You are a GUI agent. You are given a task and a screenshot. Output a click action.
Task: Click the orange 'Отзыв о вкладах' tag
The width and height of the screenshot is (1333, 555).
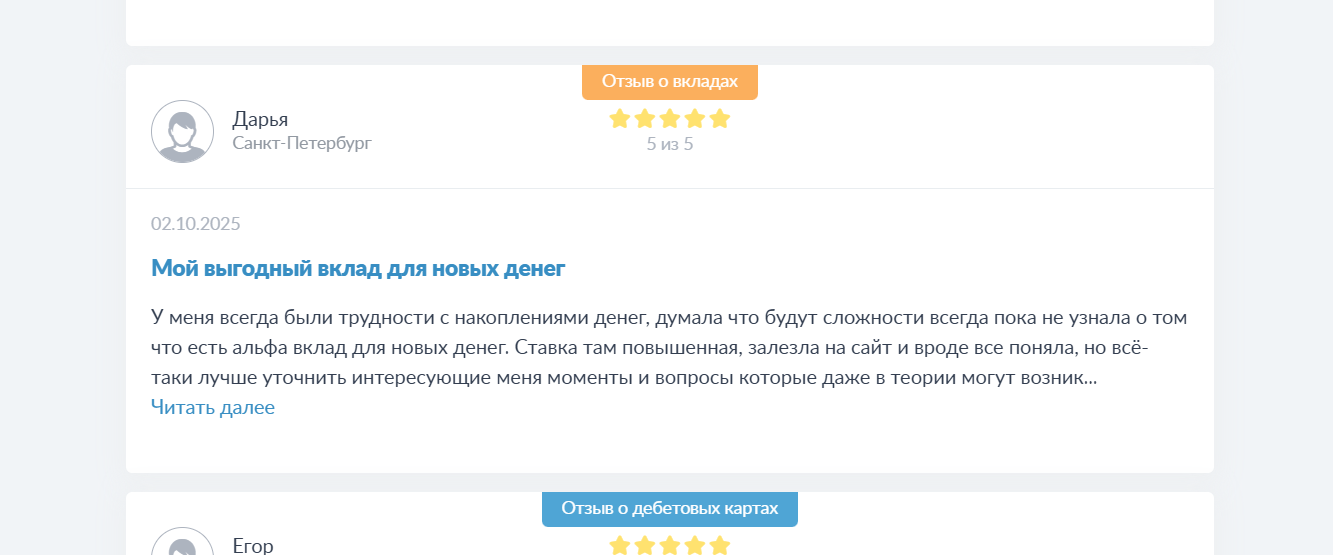(670, 82)
